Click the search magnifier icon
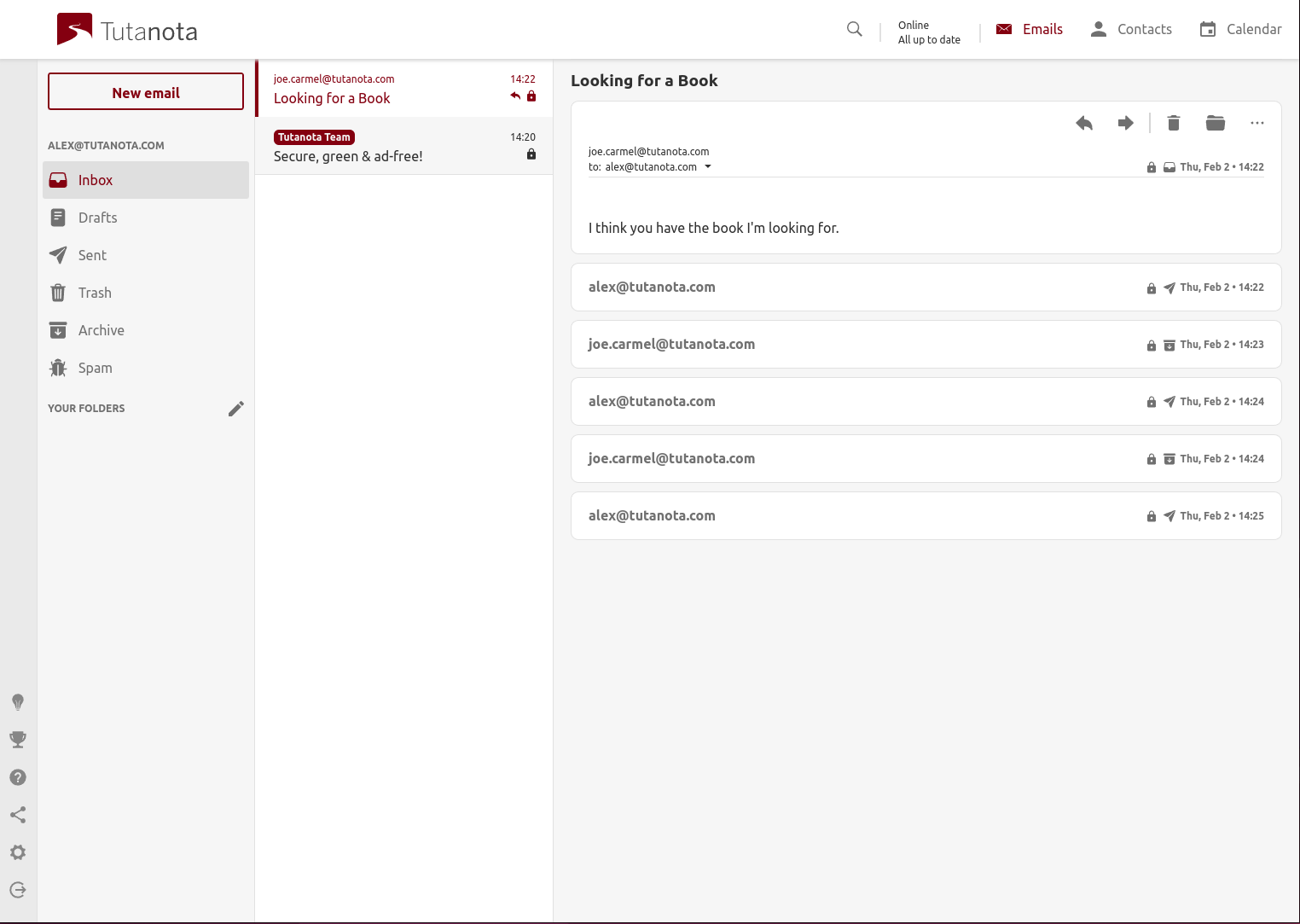 click(855, 30)
